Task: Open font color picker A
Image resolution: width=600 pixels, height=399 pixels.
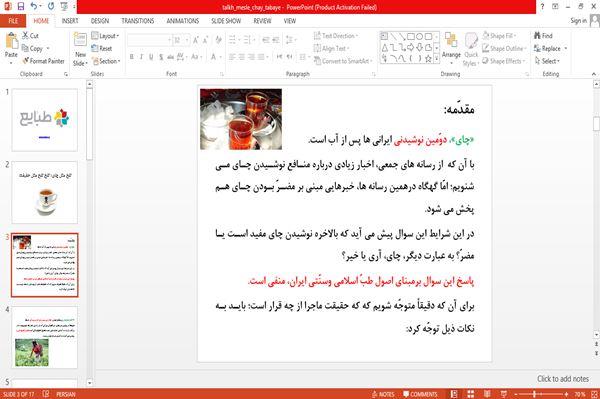Action: (214, 57)
